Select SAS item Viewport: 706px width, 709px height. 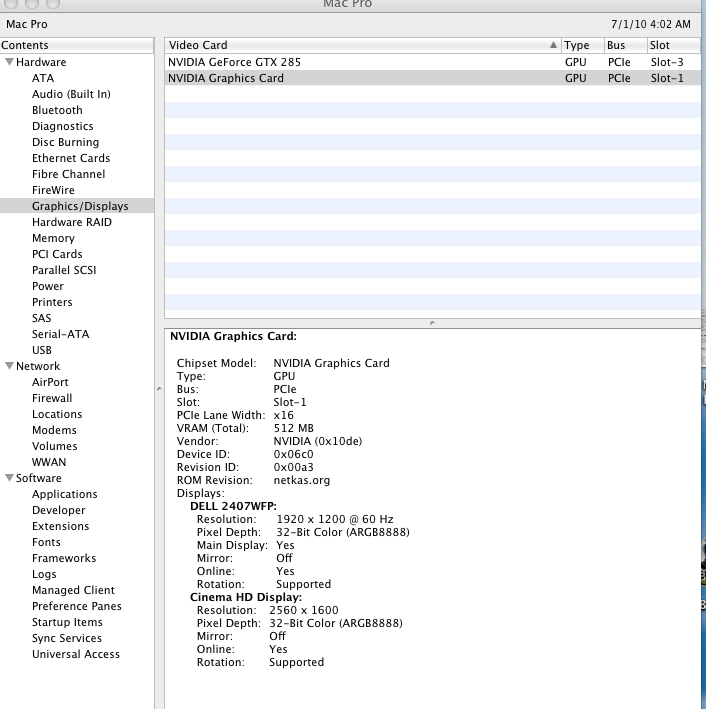point(41,318)
